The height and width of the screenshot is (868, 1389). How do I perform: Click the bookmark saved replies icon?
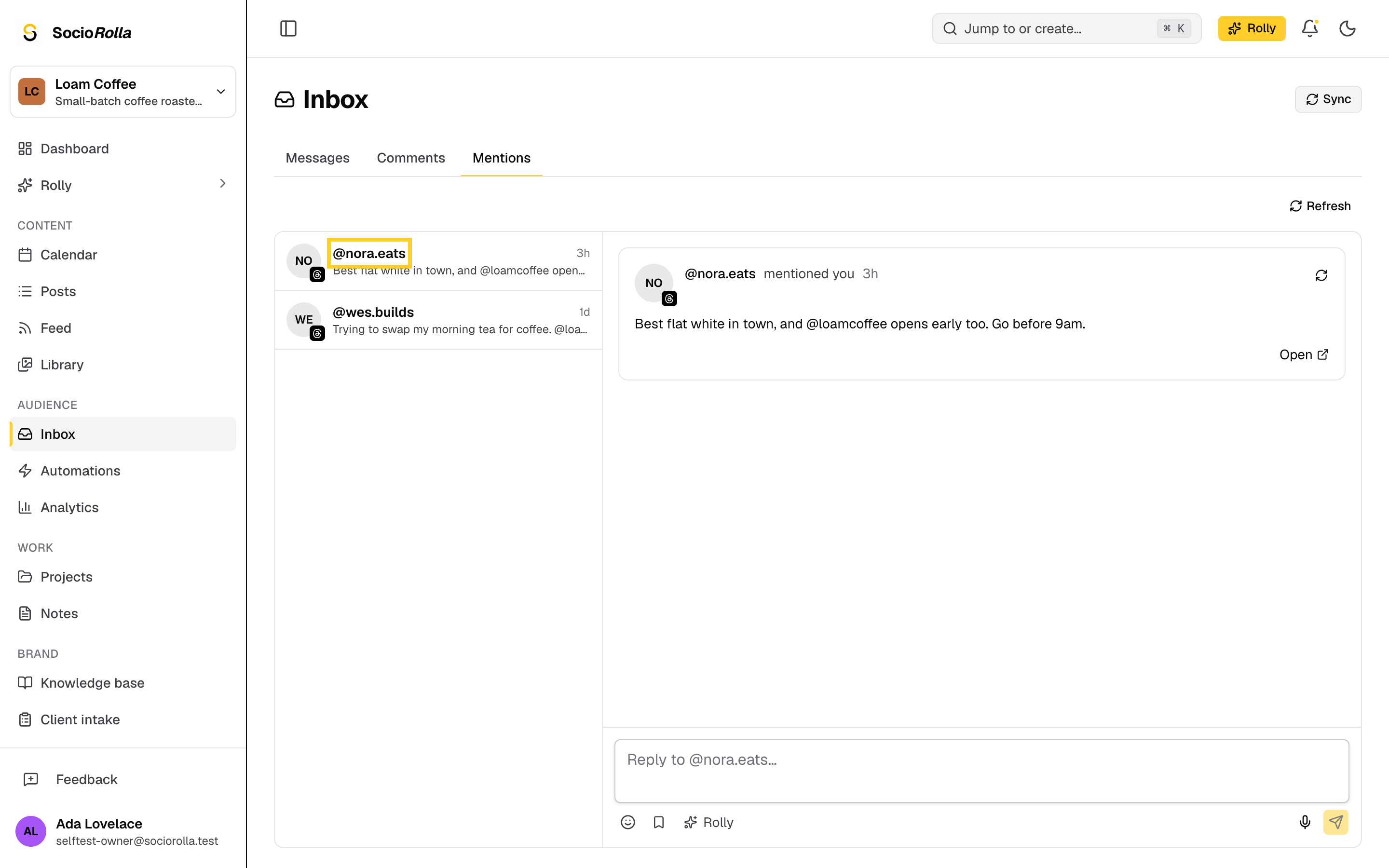(659, 823)
